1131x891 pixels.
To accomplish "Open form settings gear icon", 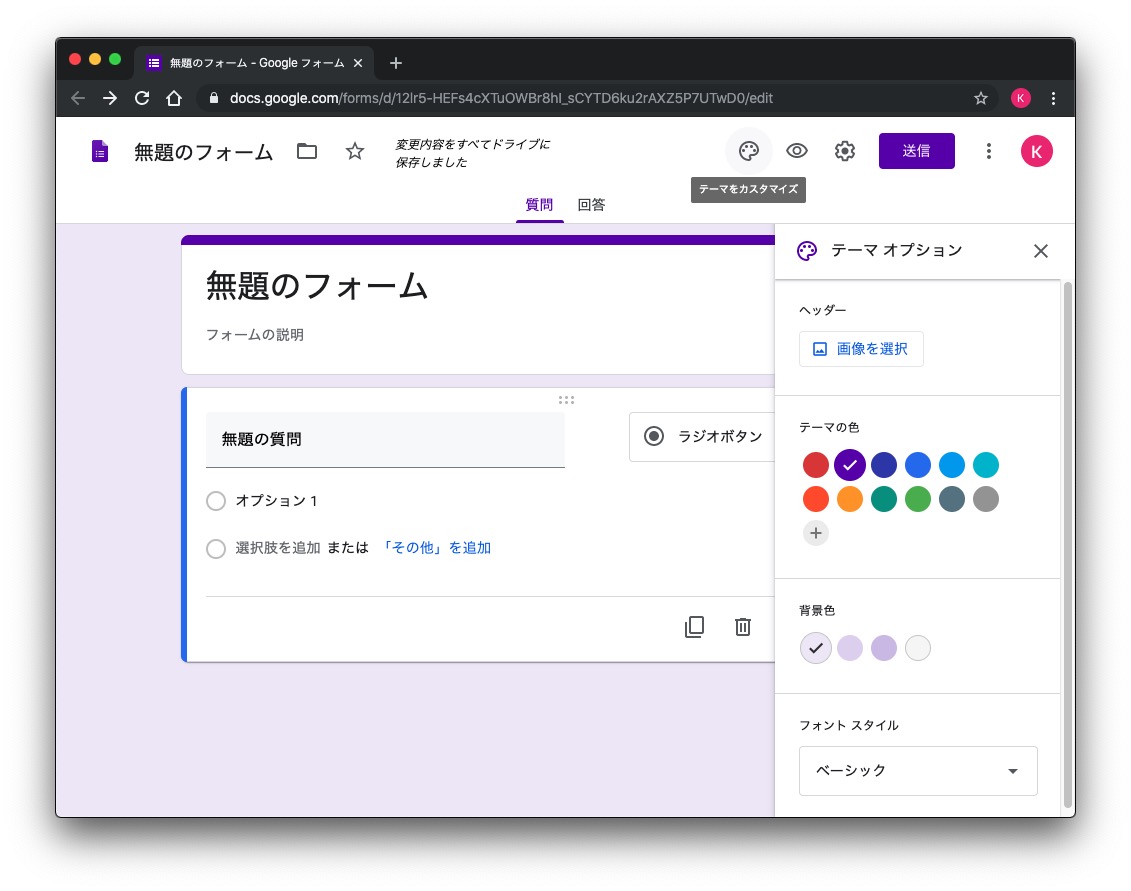I will tap(845, 151).
